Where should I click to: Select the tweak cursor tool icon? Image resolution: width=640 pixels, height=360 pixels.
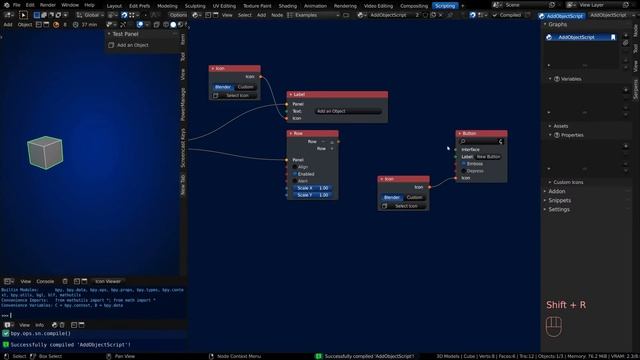[23, 15]
